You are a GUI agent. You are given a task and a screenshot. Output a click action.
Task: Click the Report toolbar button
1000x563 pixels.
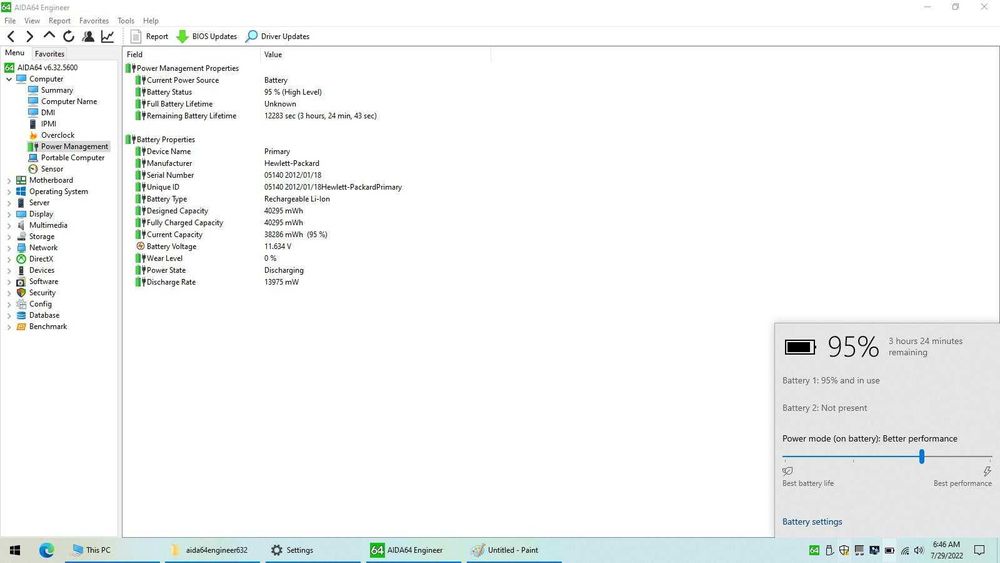pos(149,36)
